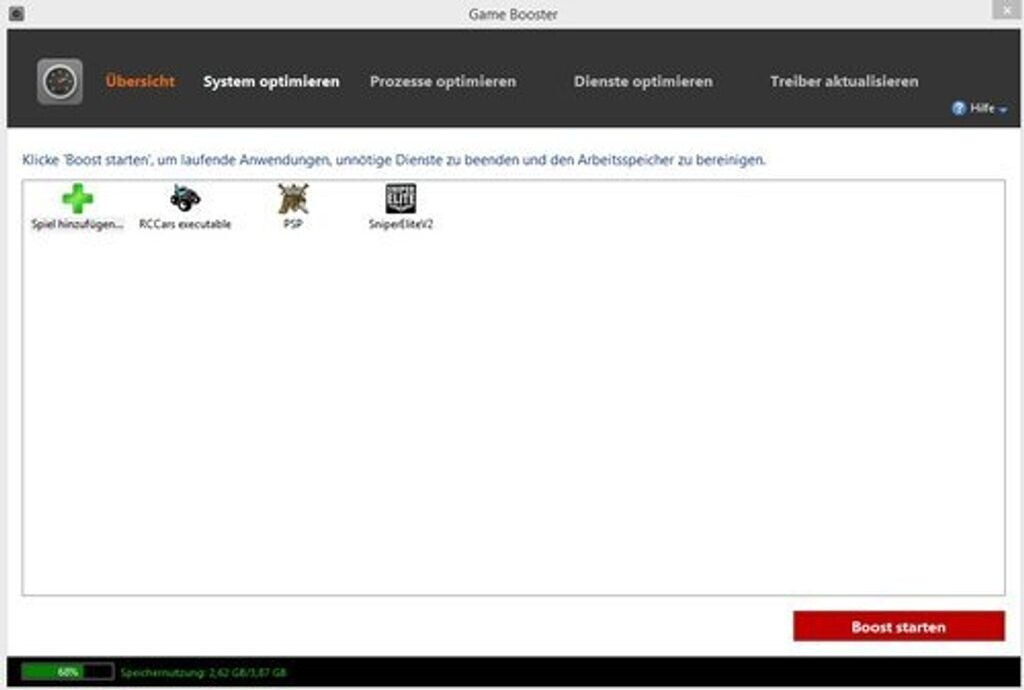The image size is (1024, 690).
Task: Select the SniperEliteV2 game icon
Action: click(401, 198)
